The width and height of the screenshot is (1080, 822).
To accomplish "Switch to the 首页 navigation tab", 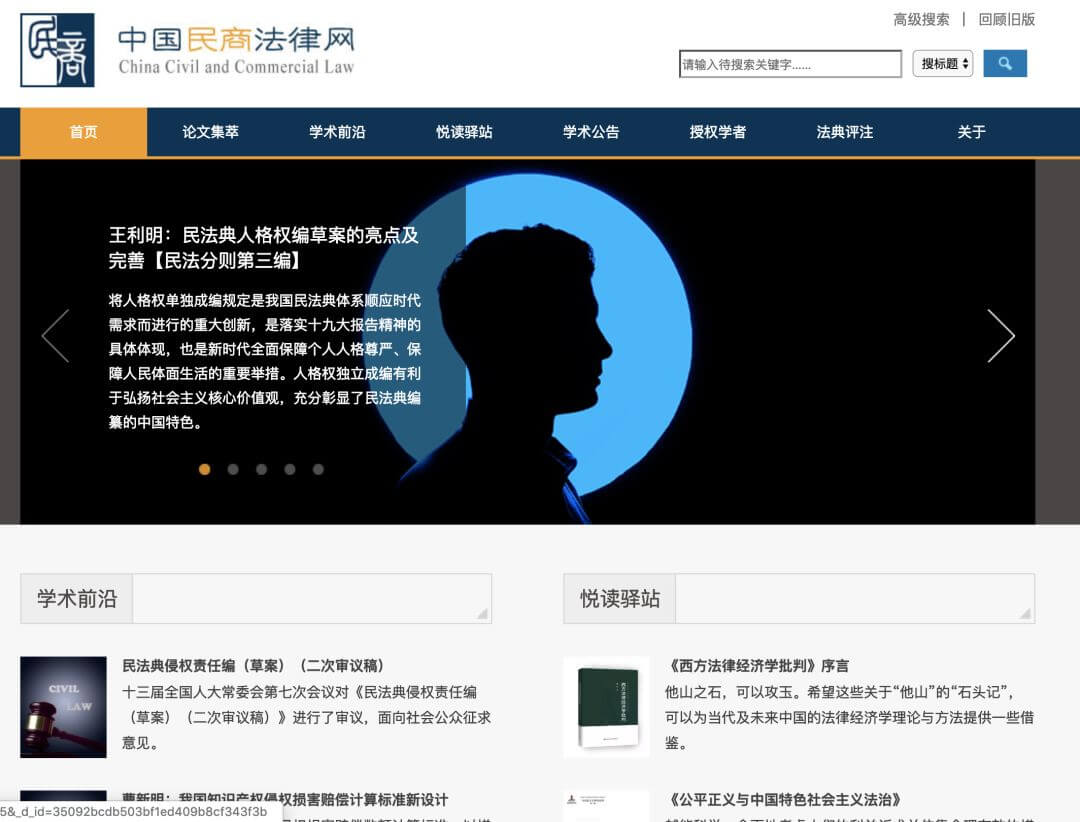I will point(82,131).
